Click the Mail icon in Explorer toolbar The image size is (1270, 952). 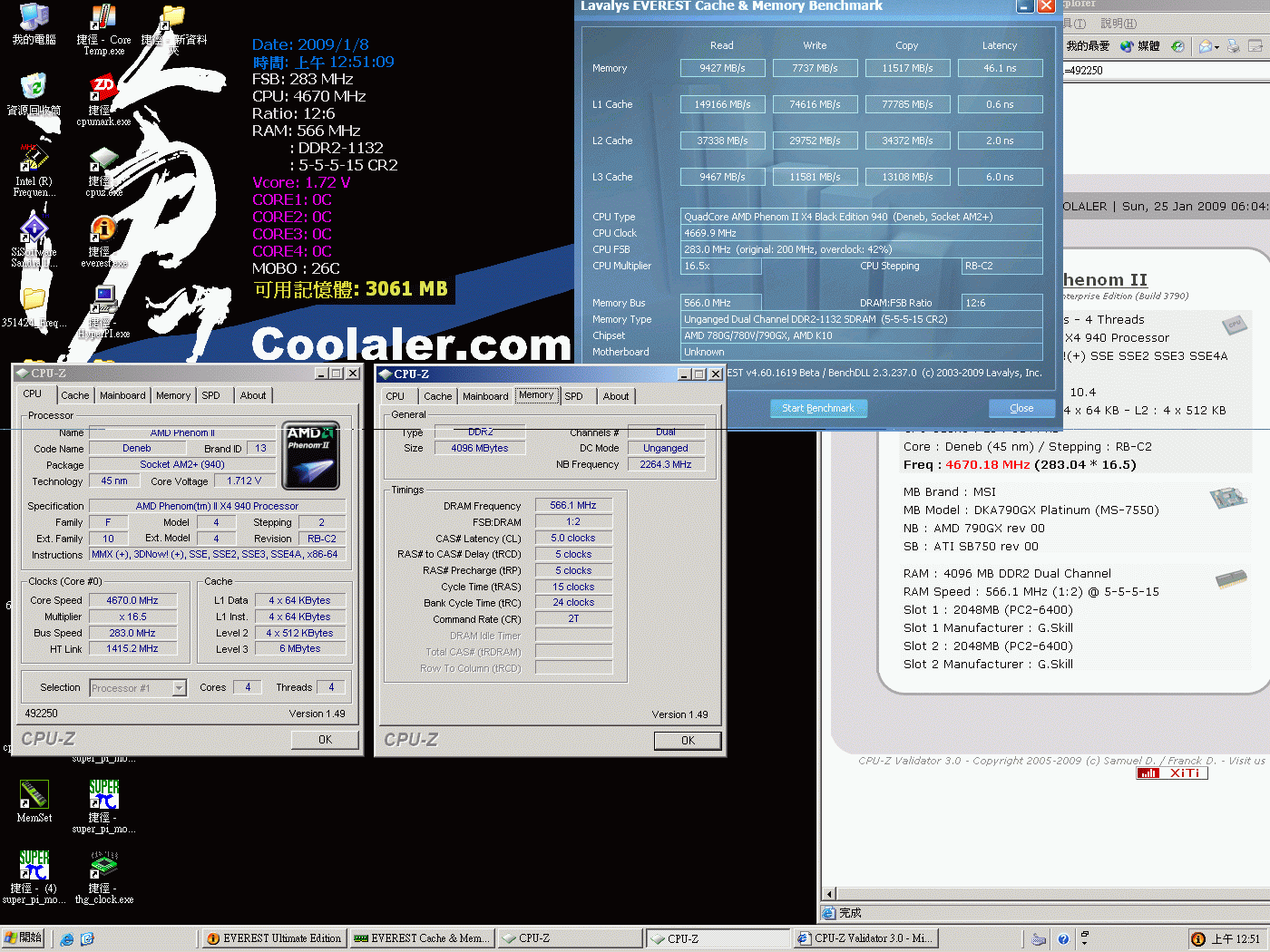click(1206, 46)
